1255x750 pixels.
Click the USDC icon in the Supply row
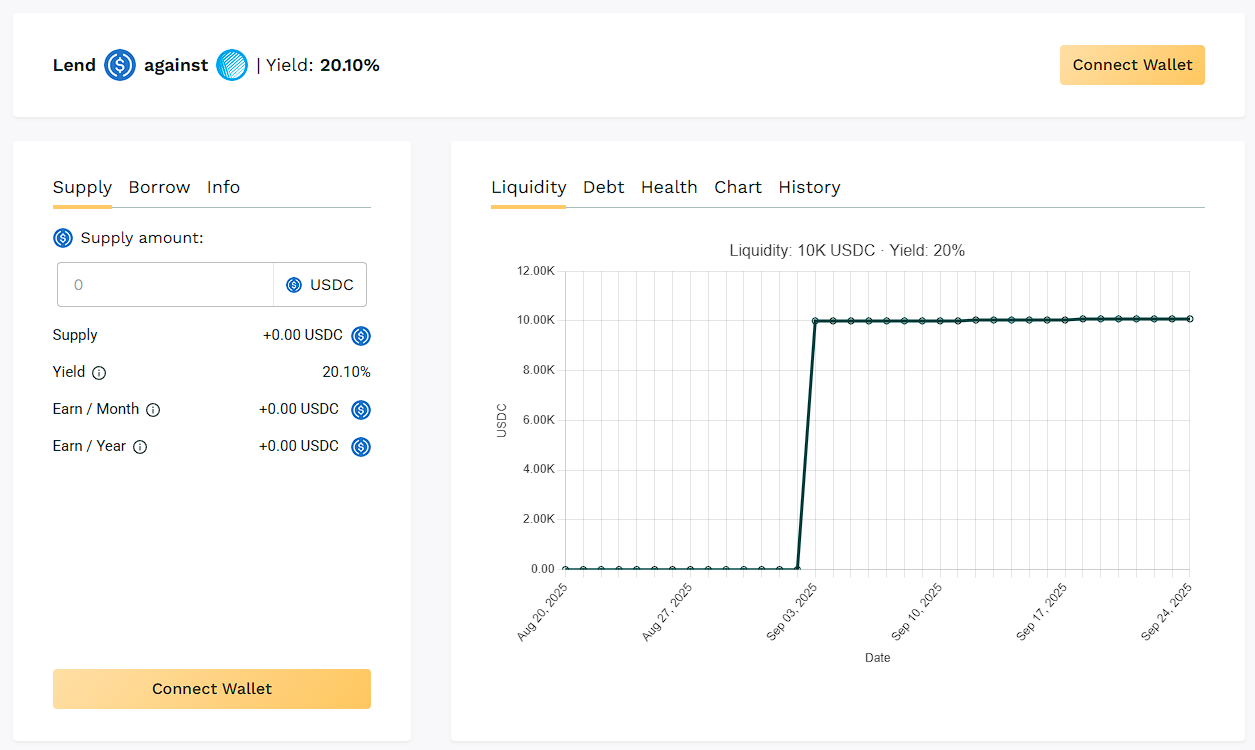361,336
